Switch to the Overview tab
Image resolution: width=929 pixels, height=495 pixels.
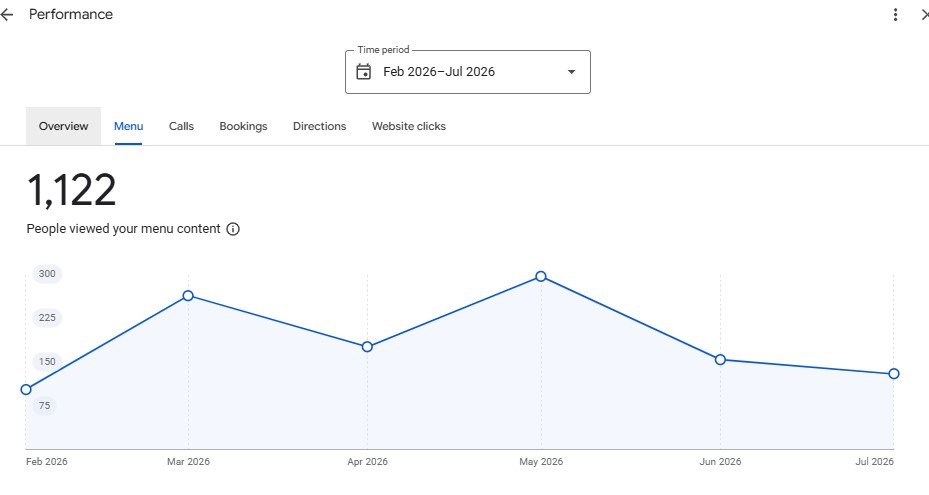coord(63,126)
